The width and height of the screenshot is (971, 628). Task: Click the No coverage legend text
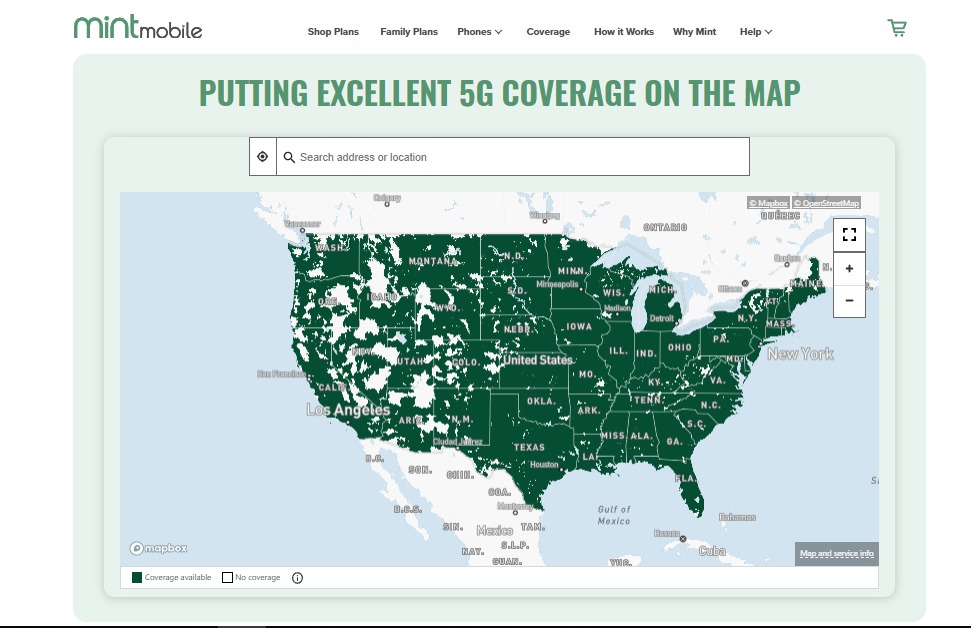click(x=258, y=577)
